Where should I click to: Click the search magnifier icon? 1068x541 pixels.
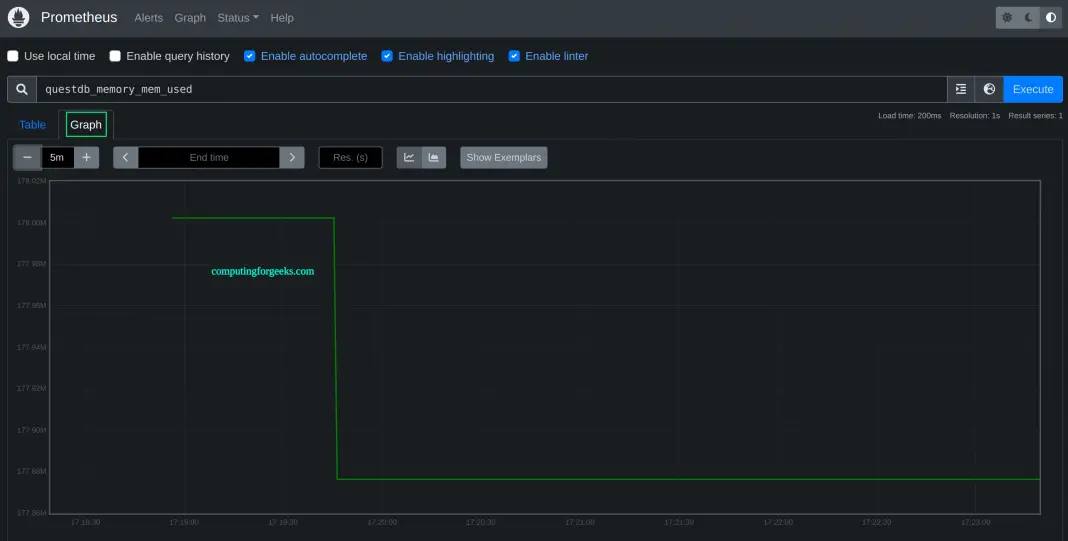(x=22, y=89)
